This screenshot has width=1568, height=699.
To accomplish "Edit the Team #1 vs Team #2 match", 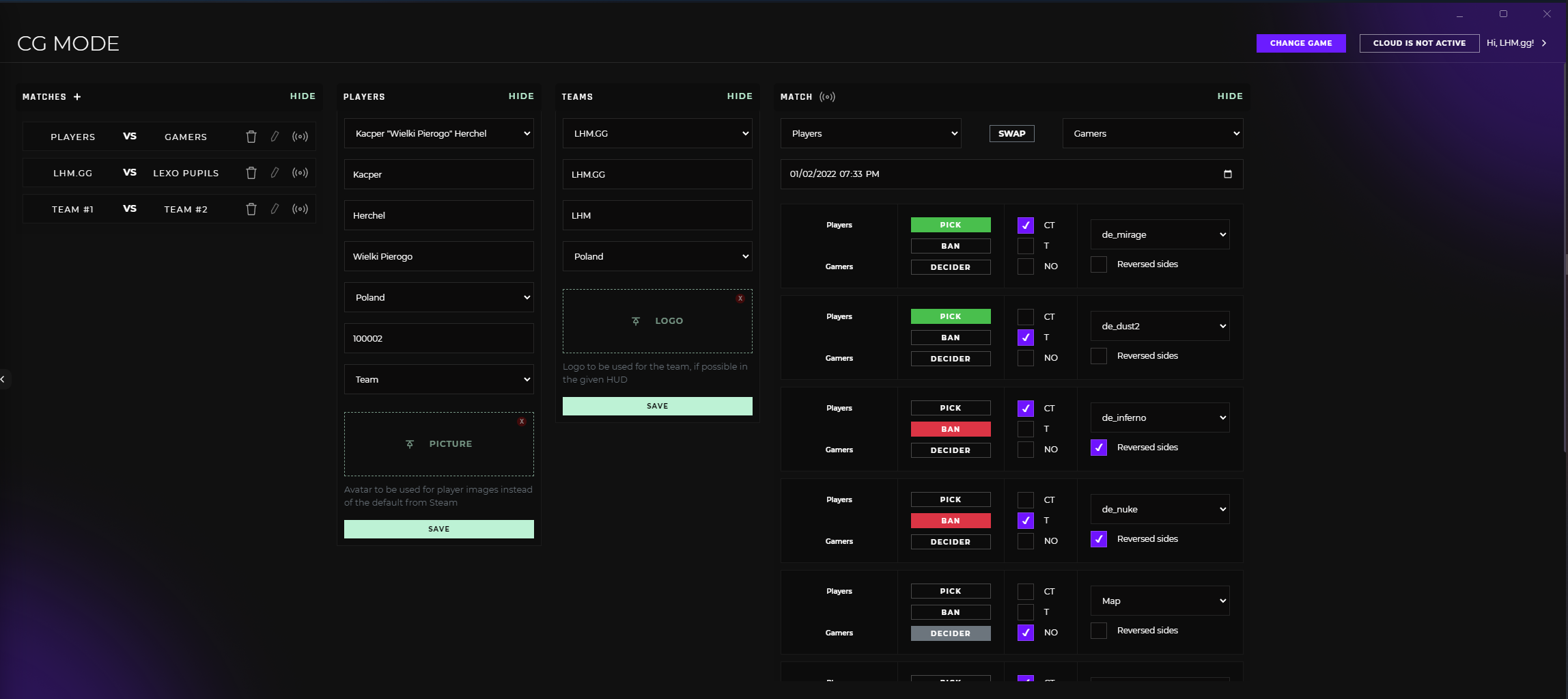I will tap(275, 209).
